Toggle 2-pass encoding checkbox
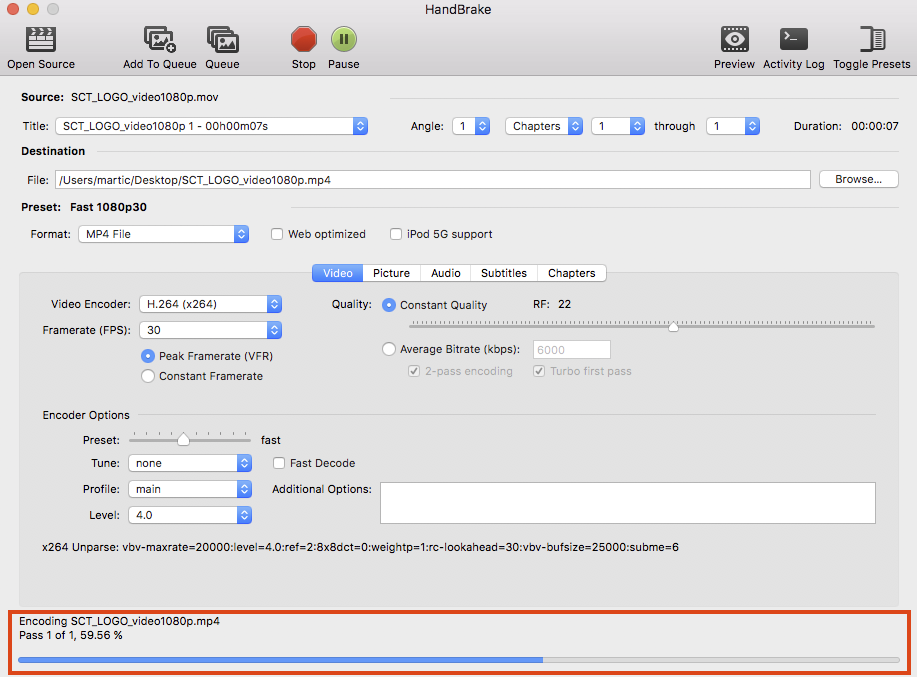Screen dimensions: 917x677 (x=414, y=371)
